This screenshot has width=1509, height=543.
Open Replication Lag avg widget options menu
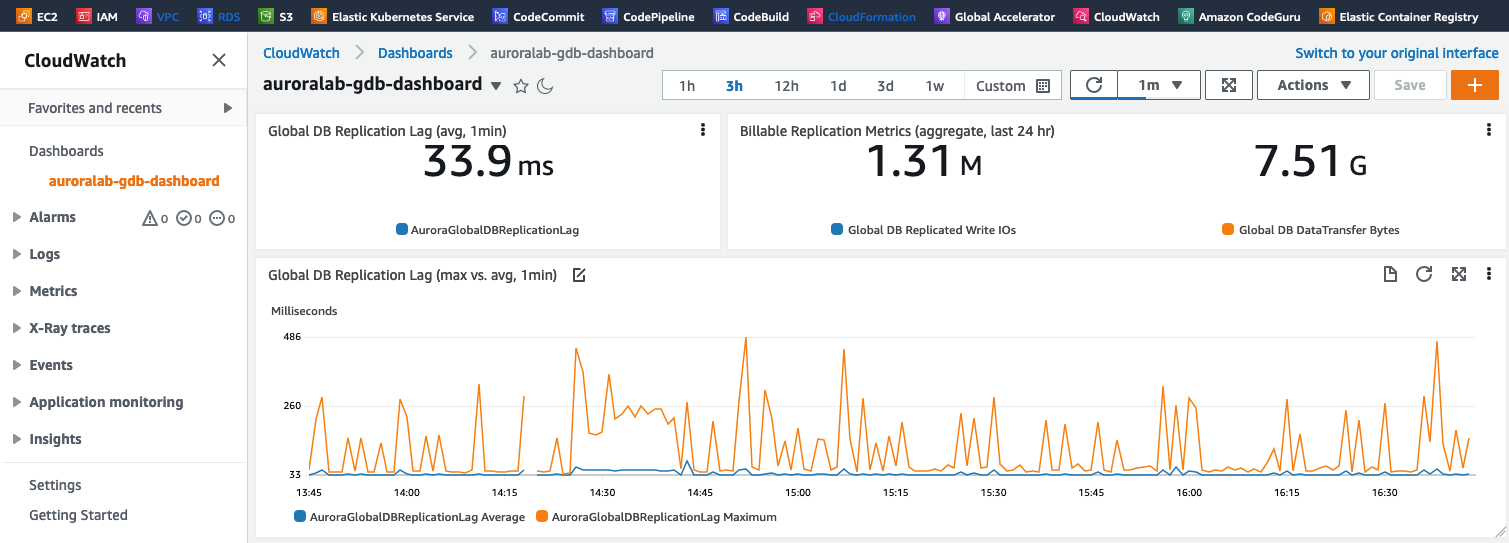pyautogui.click(x=703, y=130)
